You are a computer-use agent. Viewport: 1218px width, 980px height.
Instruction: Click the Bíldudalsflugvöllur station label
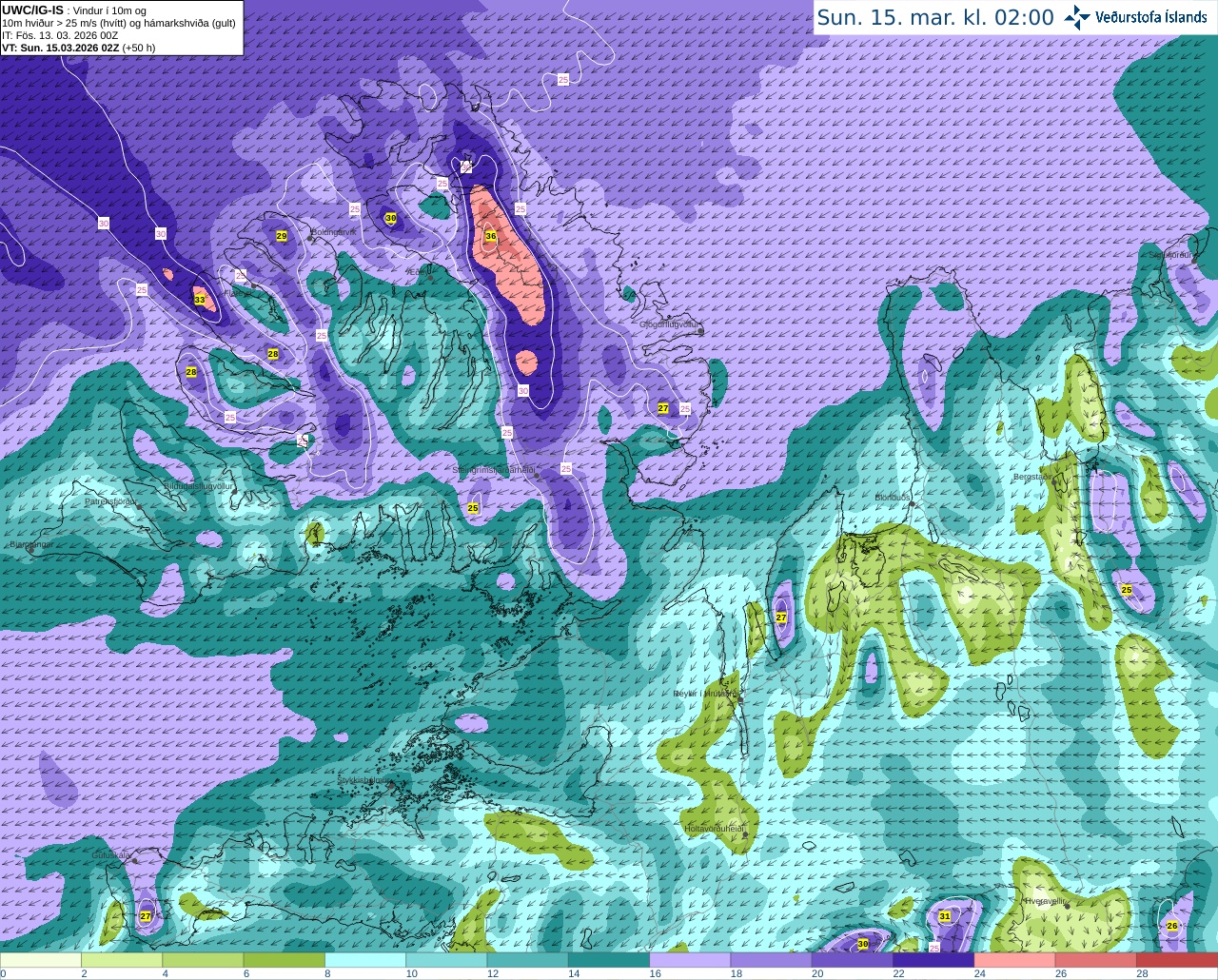198,485
